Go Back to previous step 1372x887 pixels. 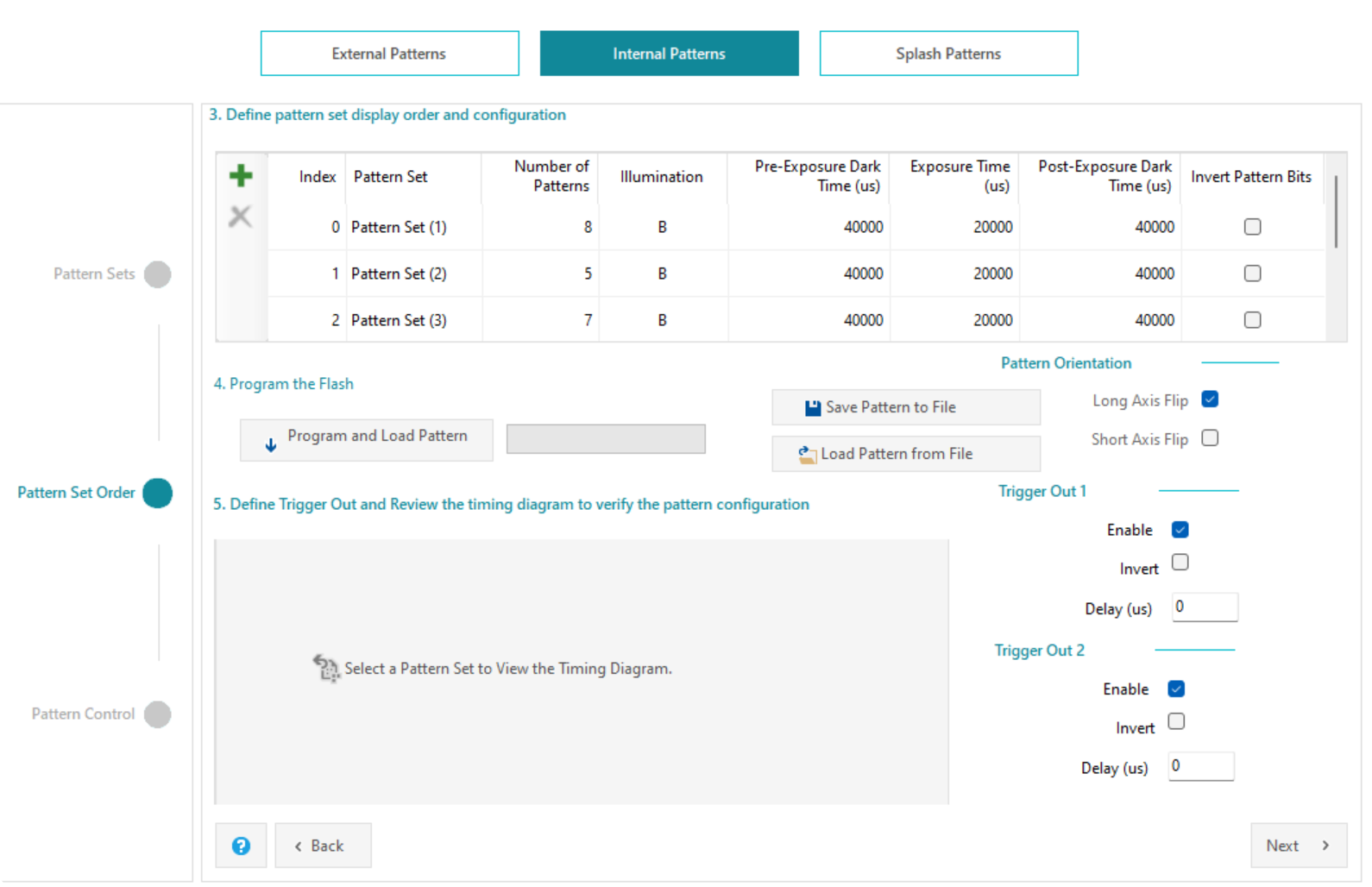(x=323, y=846)
